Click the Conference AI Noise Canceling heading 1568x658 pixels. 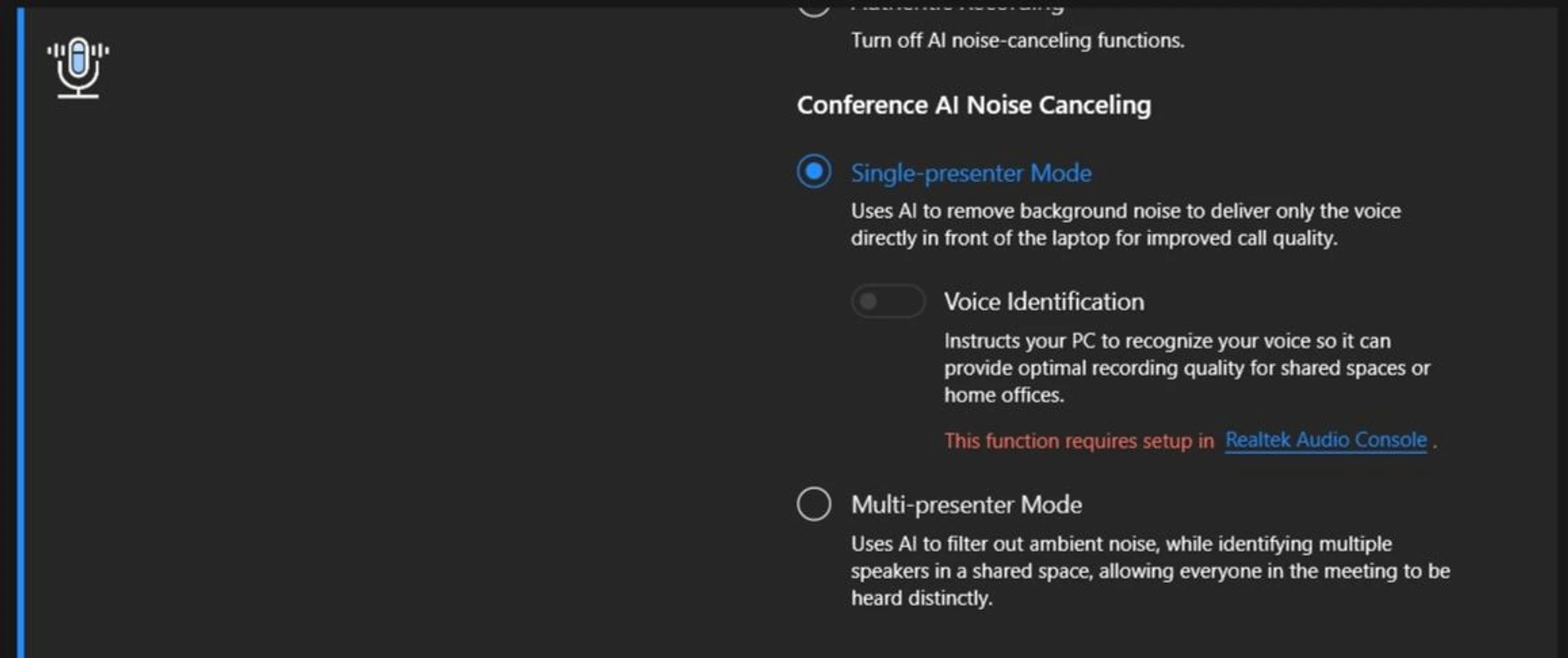click(x=973, y=105)
